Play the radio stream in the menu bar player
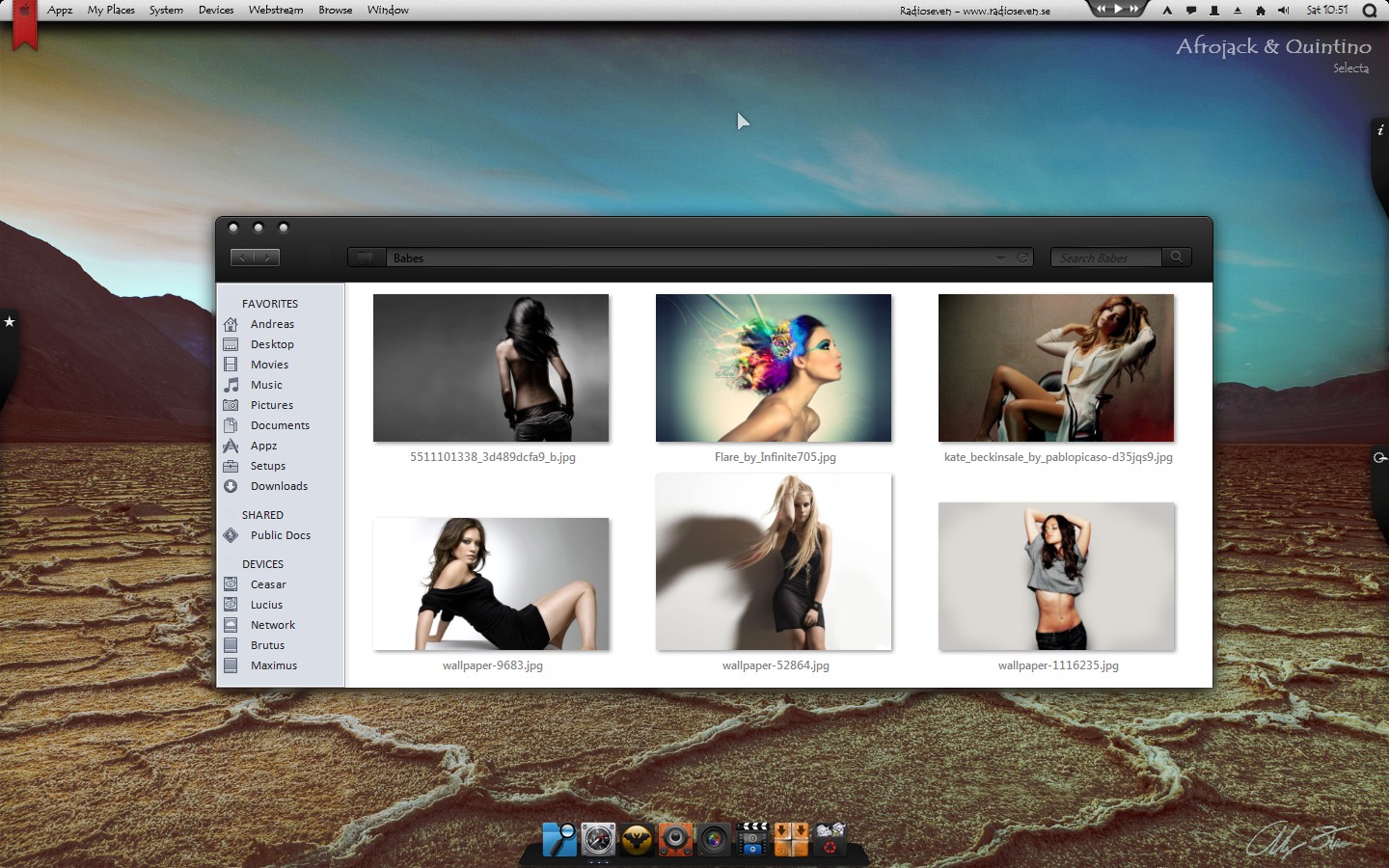Image resolution: width=1389 pixels, height=868 pixels. pyautogui.click(x=1119, y=9)
